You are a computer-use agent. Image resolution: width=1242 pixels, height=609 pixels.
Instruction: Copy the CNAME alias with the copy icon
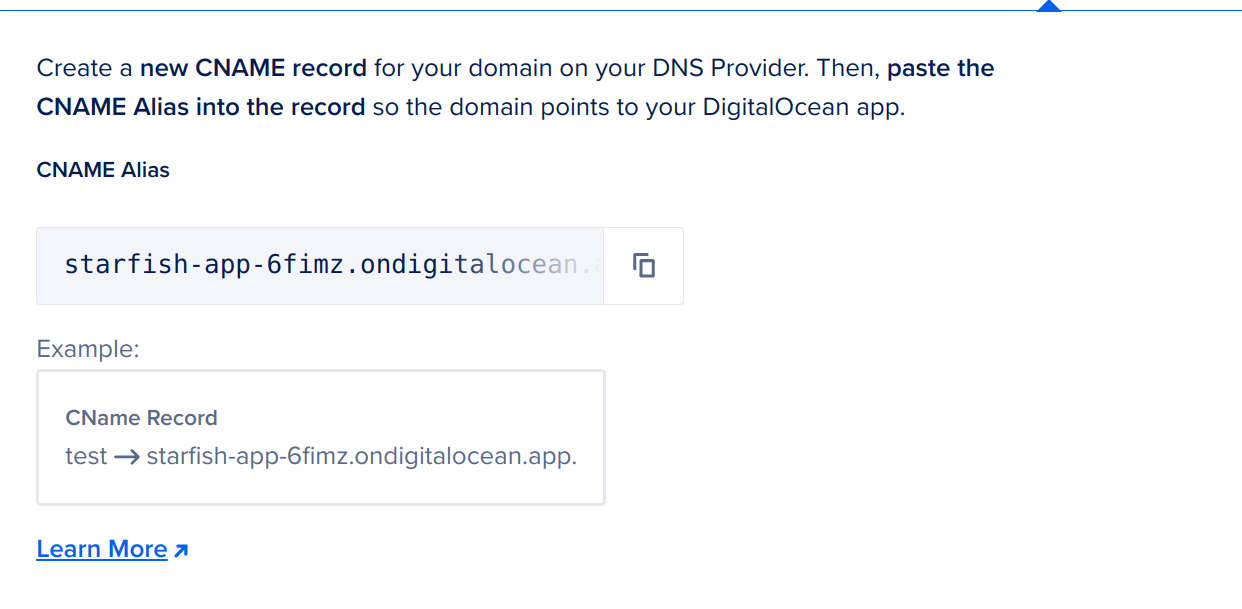click(x=644, y=266)
